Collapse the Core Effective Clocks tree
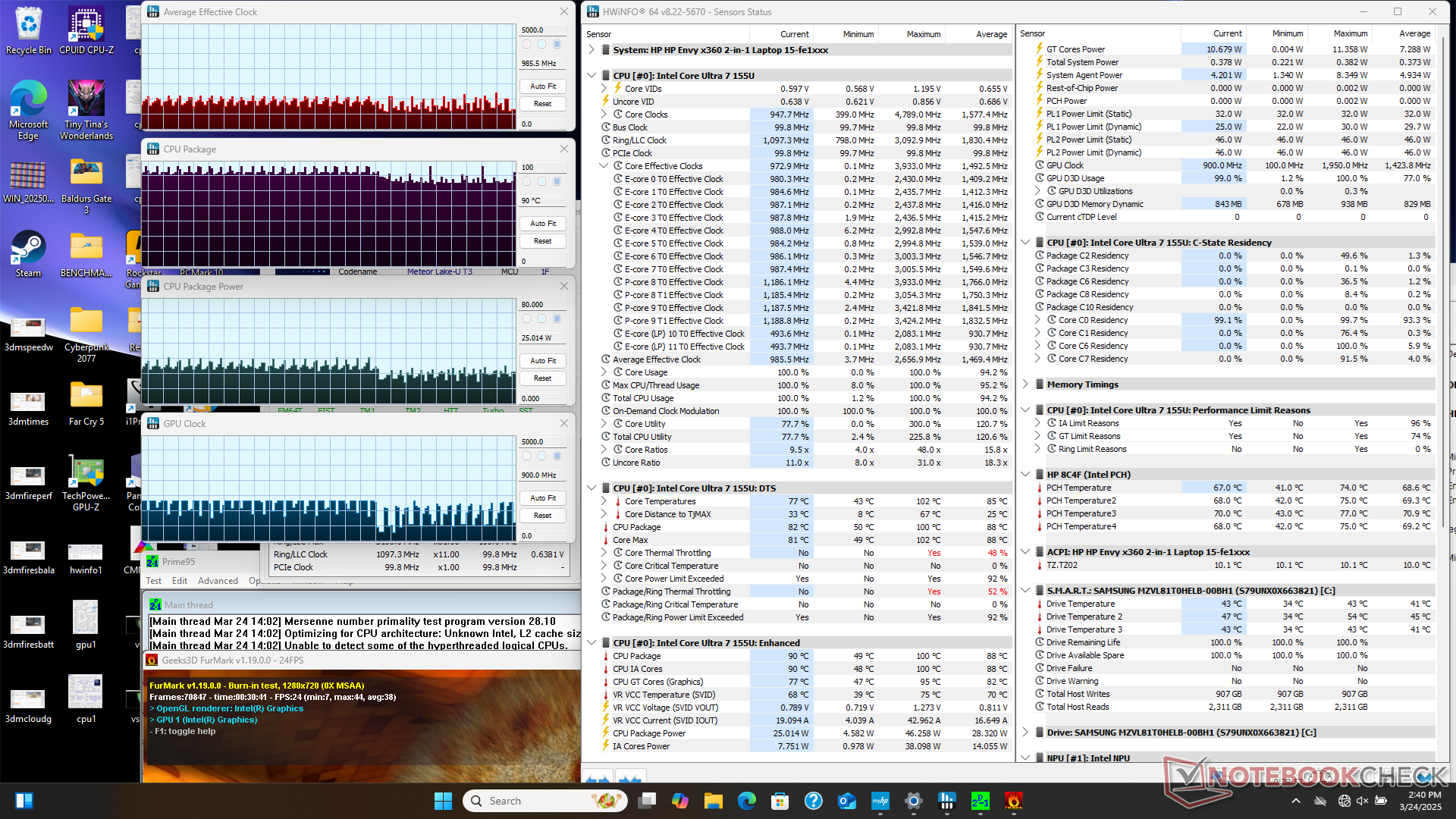Viewport: 1456px width, 819px height. click(604, 166)
